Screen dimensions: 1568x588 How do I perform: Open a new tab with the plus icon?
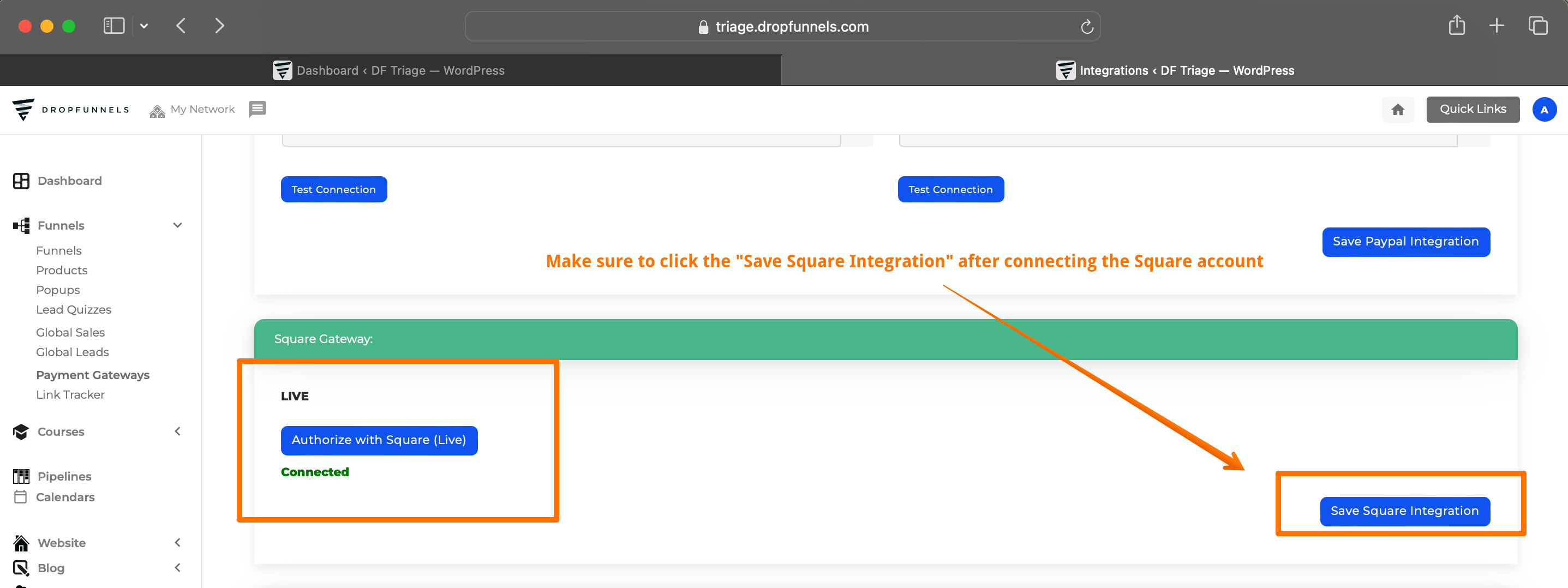[x=1497, y=26]
